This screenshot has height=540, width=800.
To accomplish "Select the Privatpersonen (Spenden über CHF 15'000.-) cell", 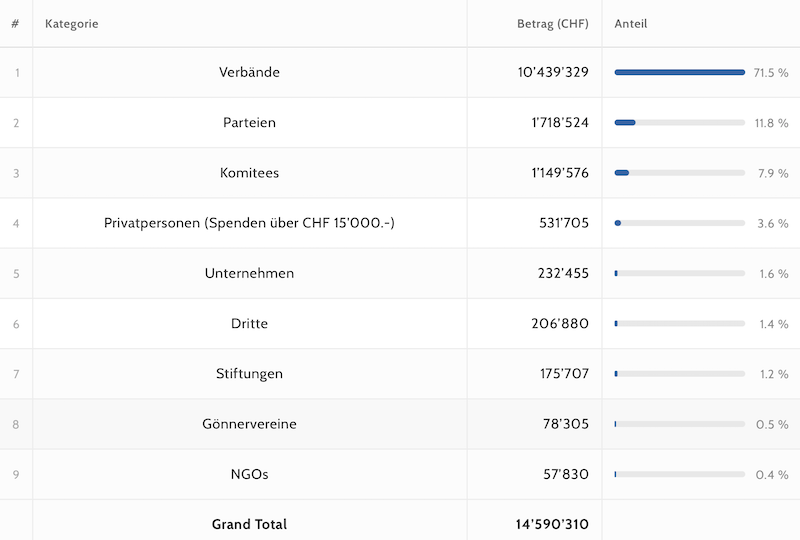I will [249, 223].
